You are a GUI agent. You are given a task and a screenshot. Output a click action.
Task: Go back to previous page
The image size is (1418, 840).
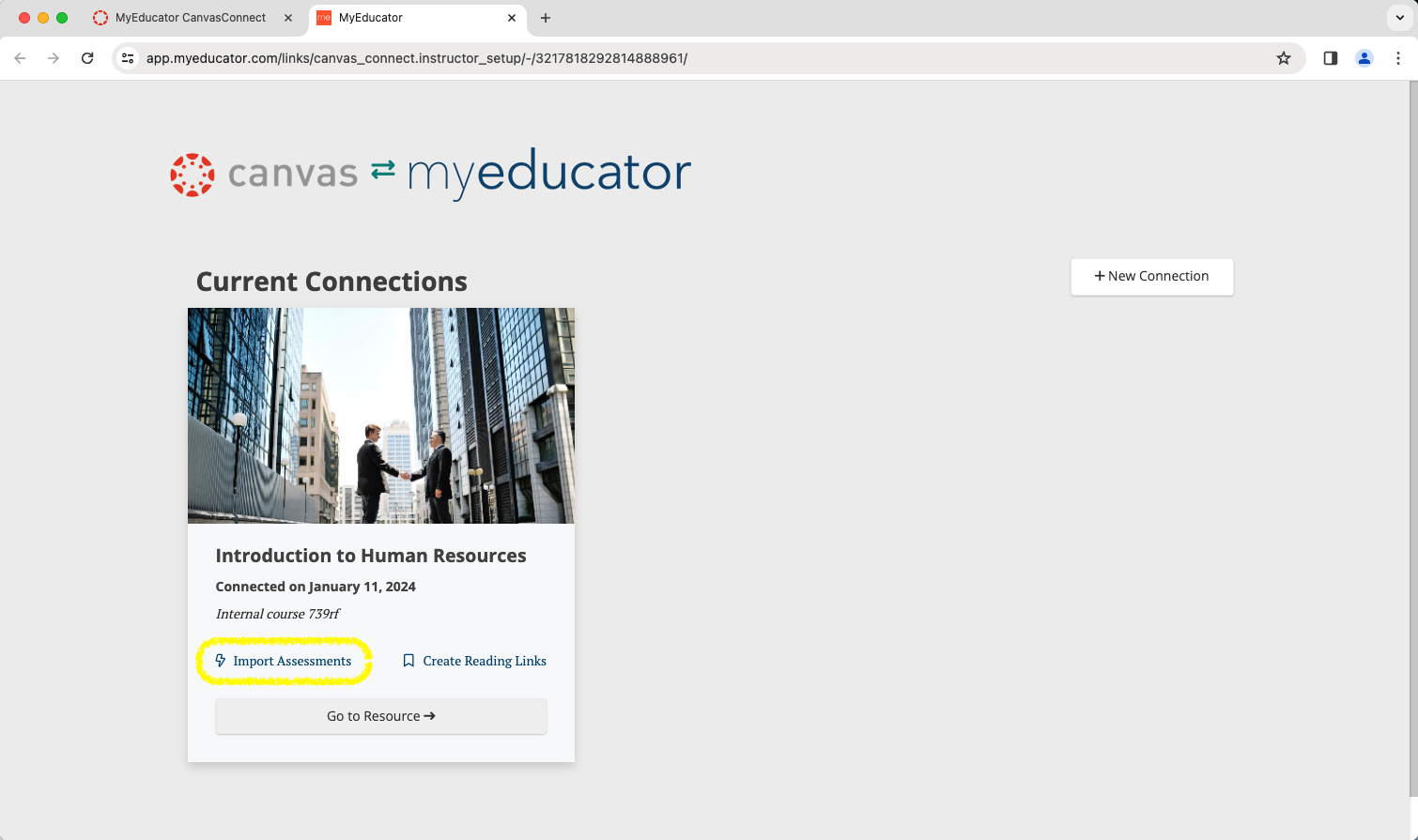click(20, 58)
